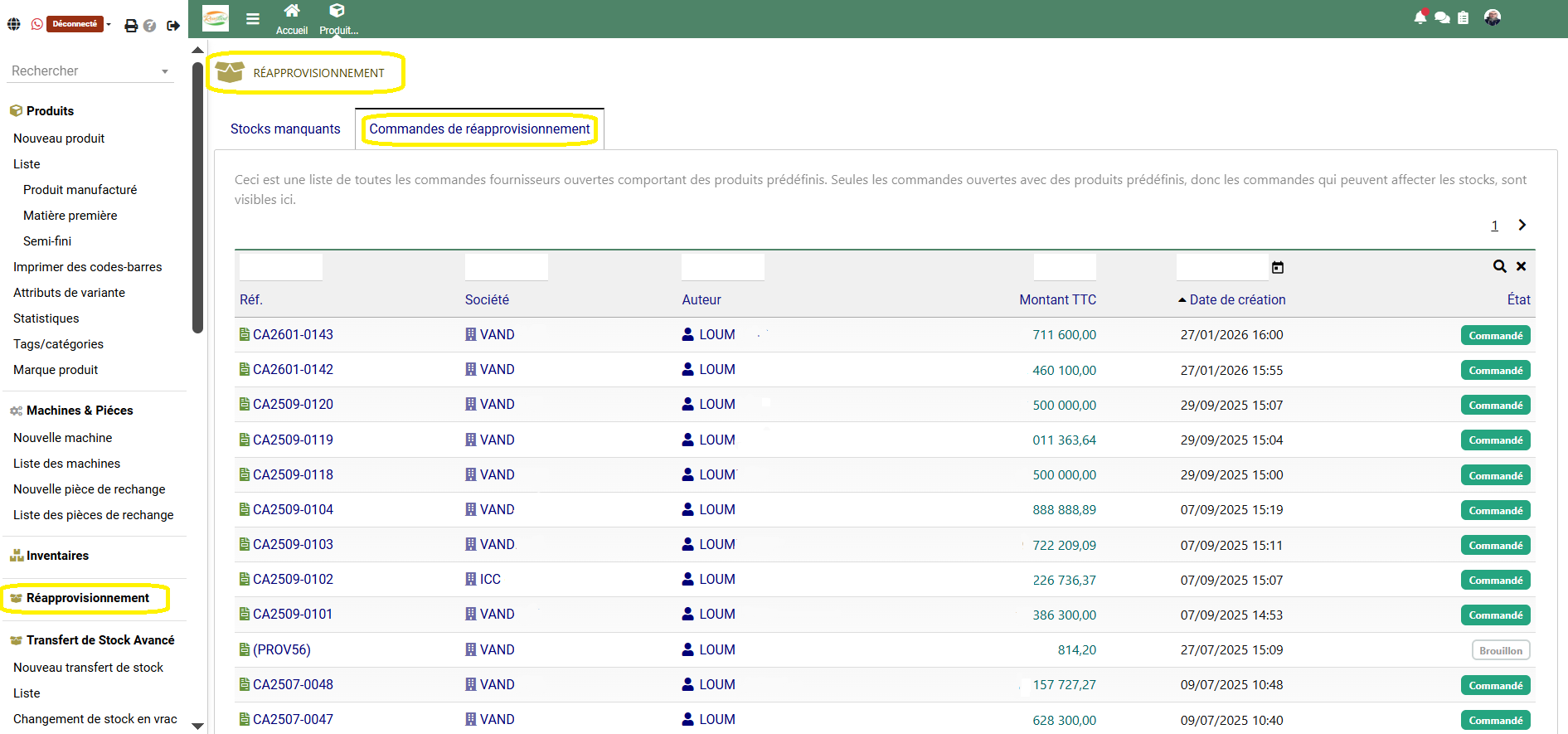Click the globe language icon
This screenshot has width=1568, height=734.
tap(14, 25)
